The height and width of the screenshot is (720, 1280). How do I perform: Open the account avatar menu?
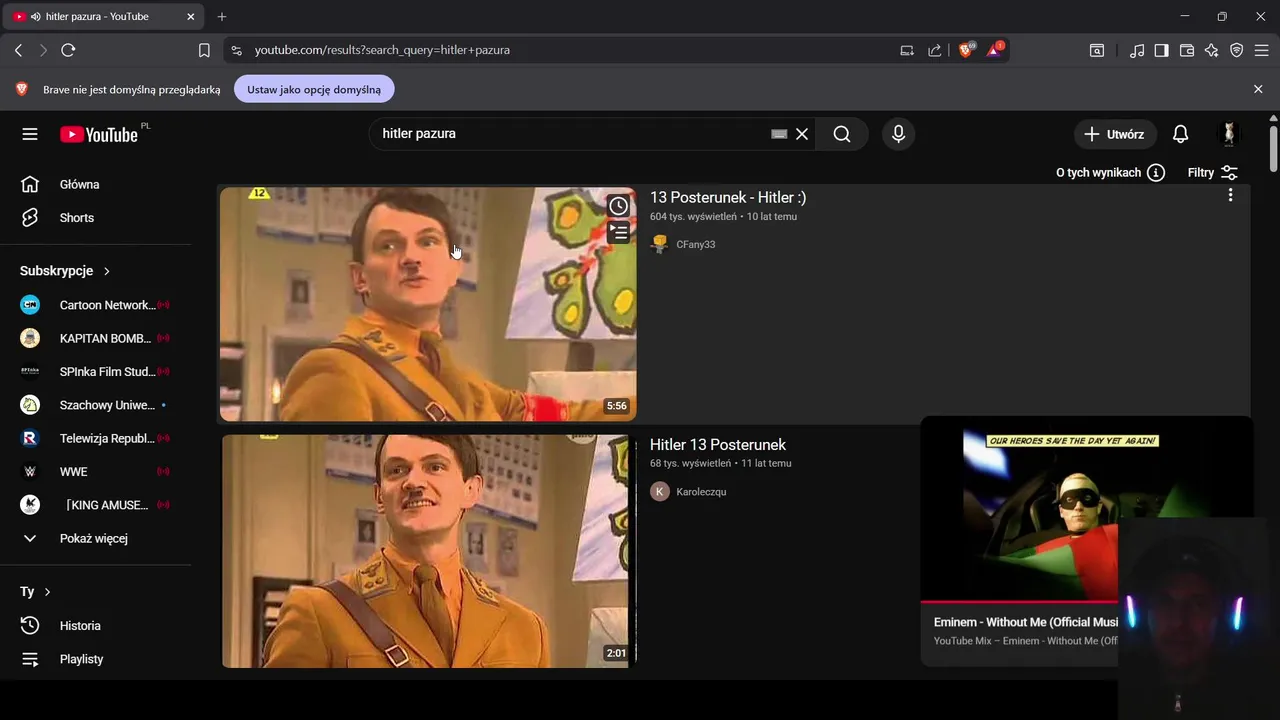point(1230,134)
